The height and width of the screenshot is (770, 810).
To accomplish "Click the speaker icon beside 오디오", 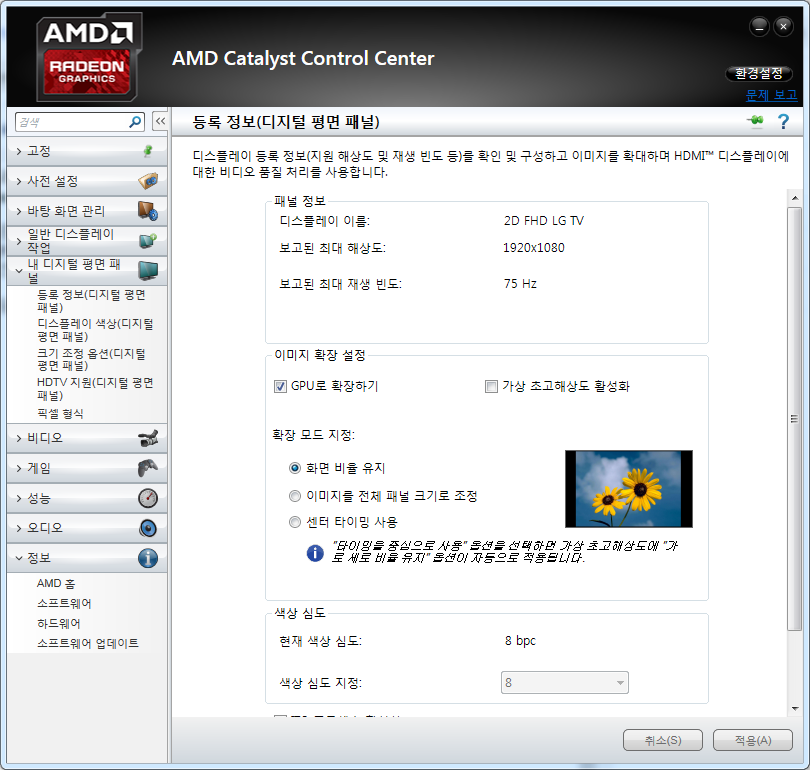I will (148, 528).
